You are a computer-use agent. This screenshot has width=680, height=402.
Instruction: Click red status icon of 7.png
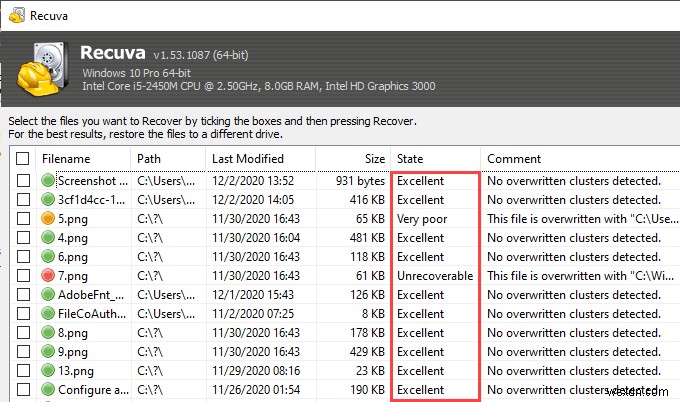(x=48, y=276)
